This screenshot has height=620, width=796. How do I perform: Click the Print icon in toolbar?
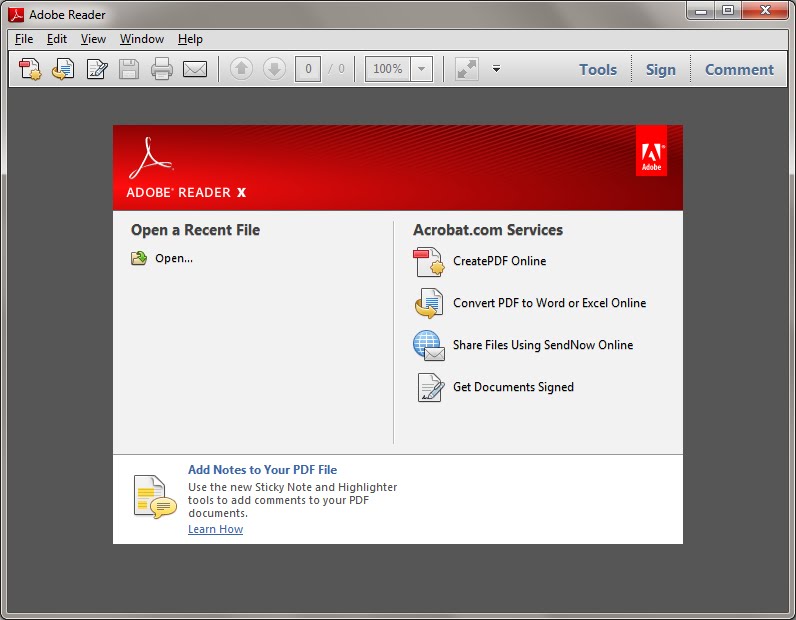click(x=162, y=69)
